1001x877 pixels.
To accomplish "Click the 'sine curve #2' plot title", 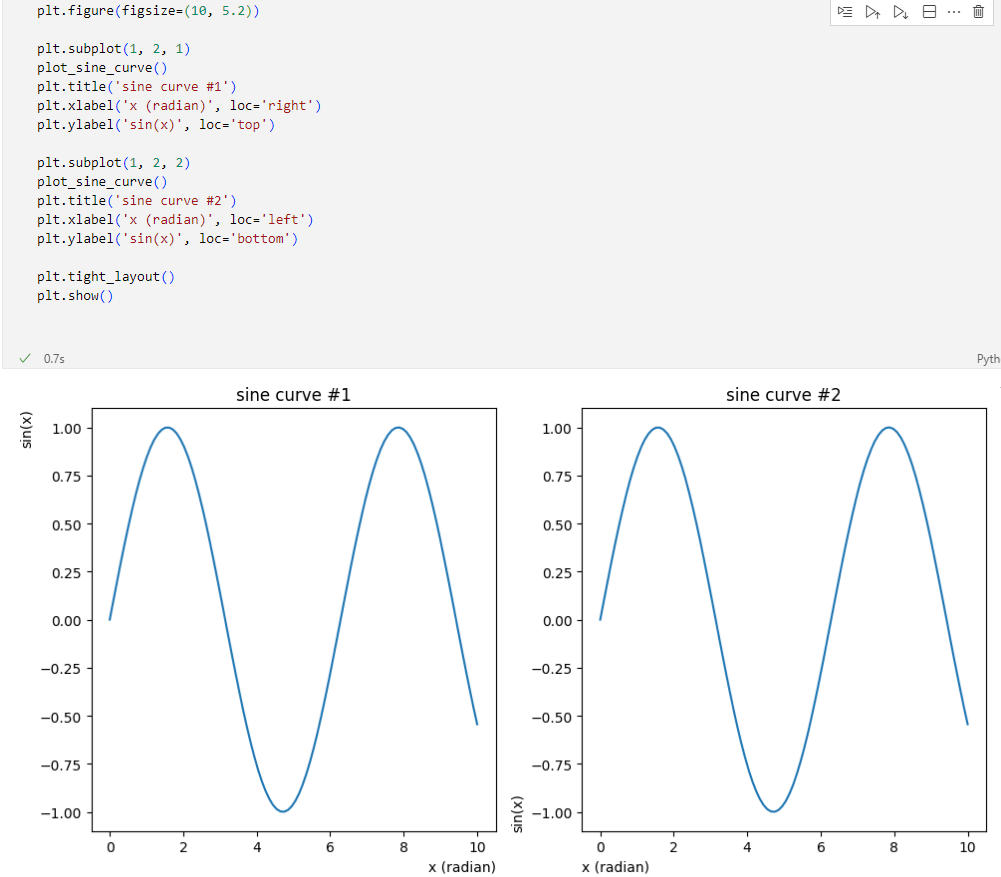I will pyautogui.click(x=783, y=395).
